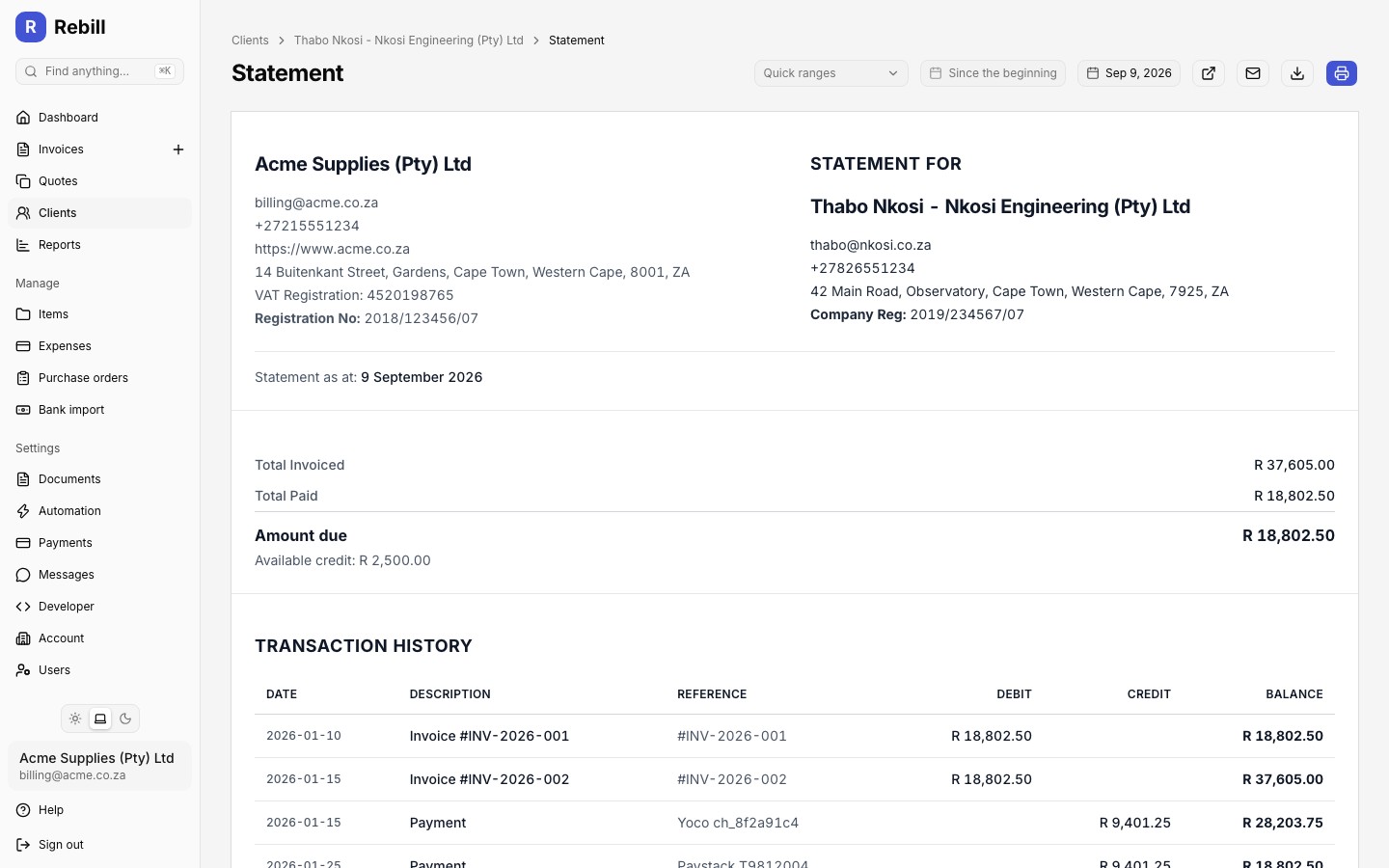Select Clients in sidebar
This screenshot has width=1389, height=868.
[99, 213]
